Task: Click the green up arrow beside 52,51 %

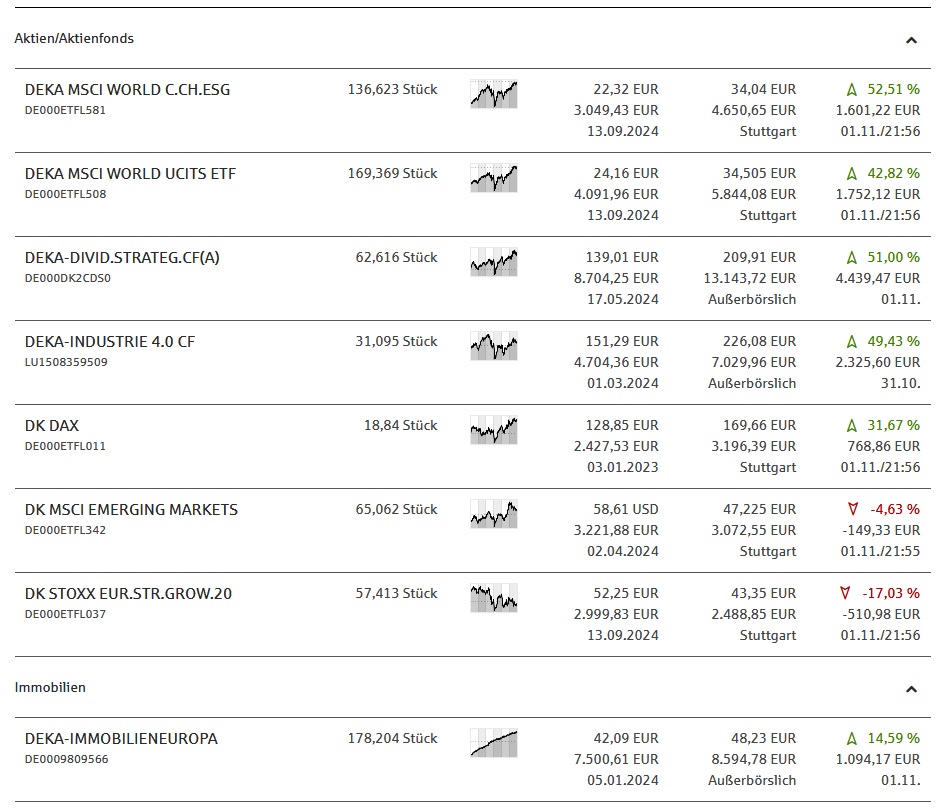Action: [x=852, y=90]
